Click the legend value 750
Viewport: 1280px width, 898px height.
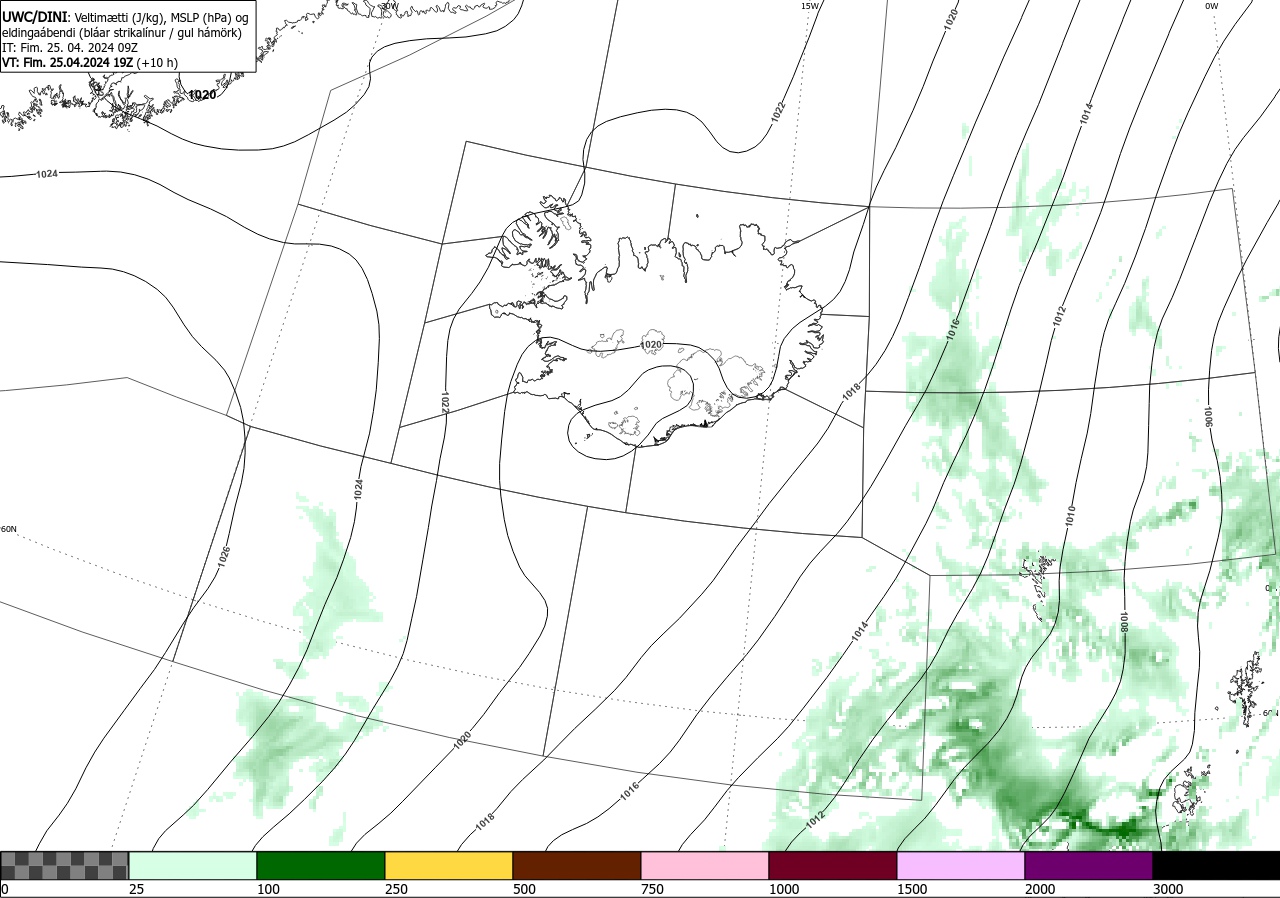652,889
